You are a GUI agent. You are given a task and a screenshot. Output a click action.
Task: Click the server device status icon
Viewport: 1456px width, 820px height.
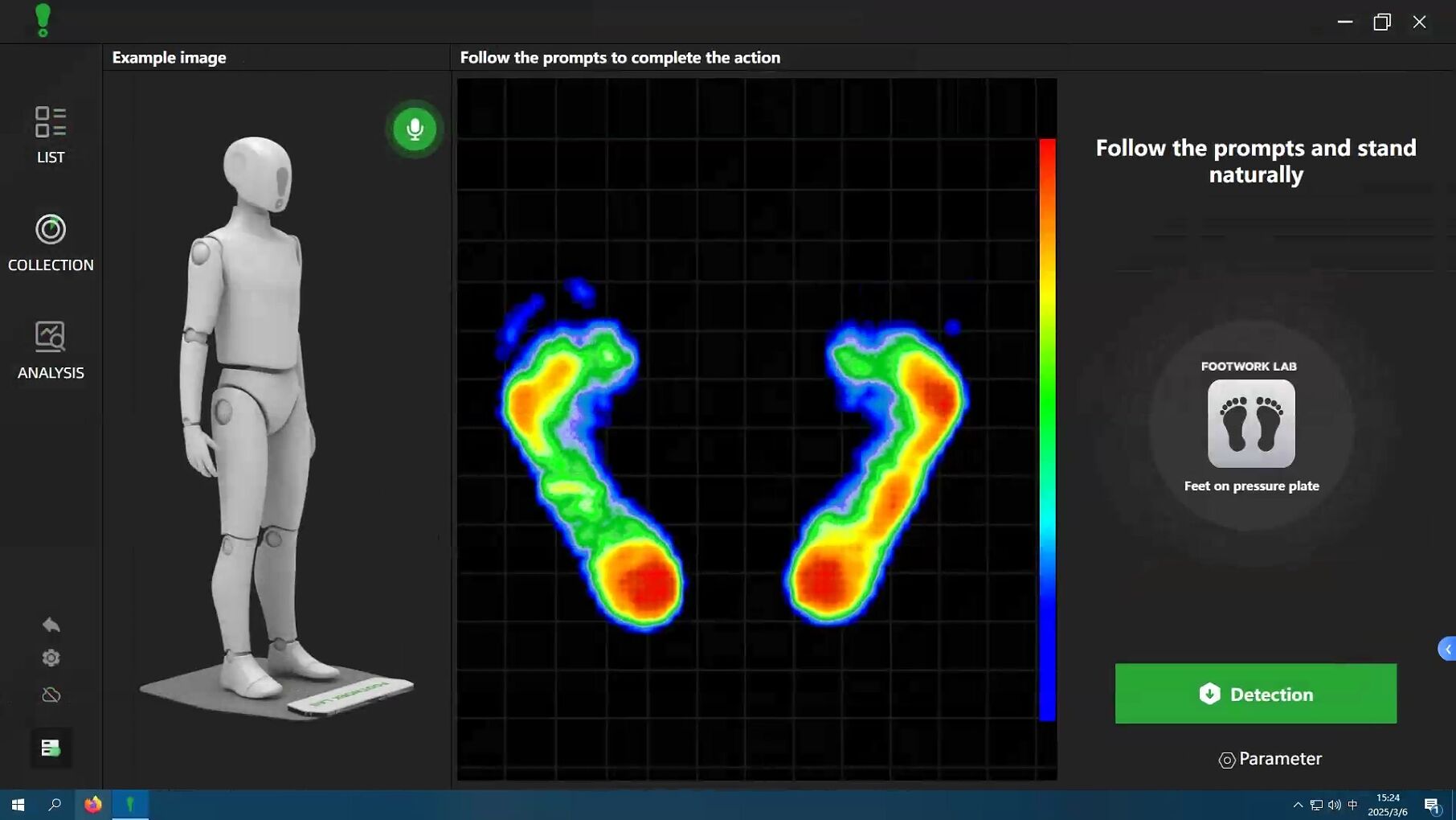[51, 748]
